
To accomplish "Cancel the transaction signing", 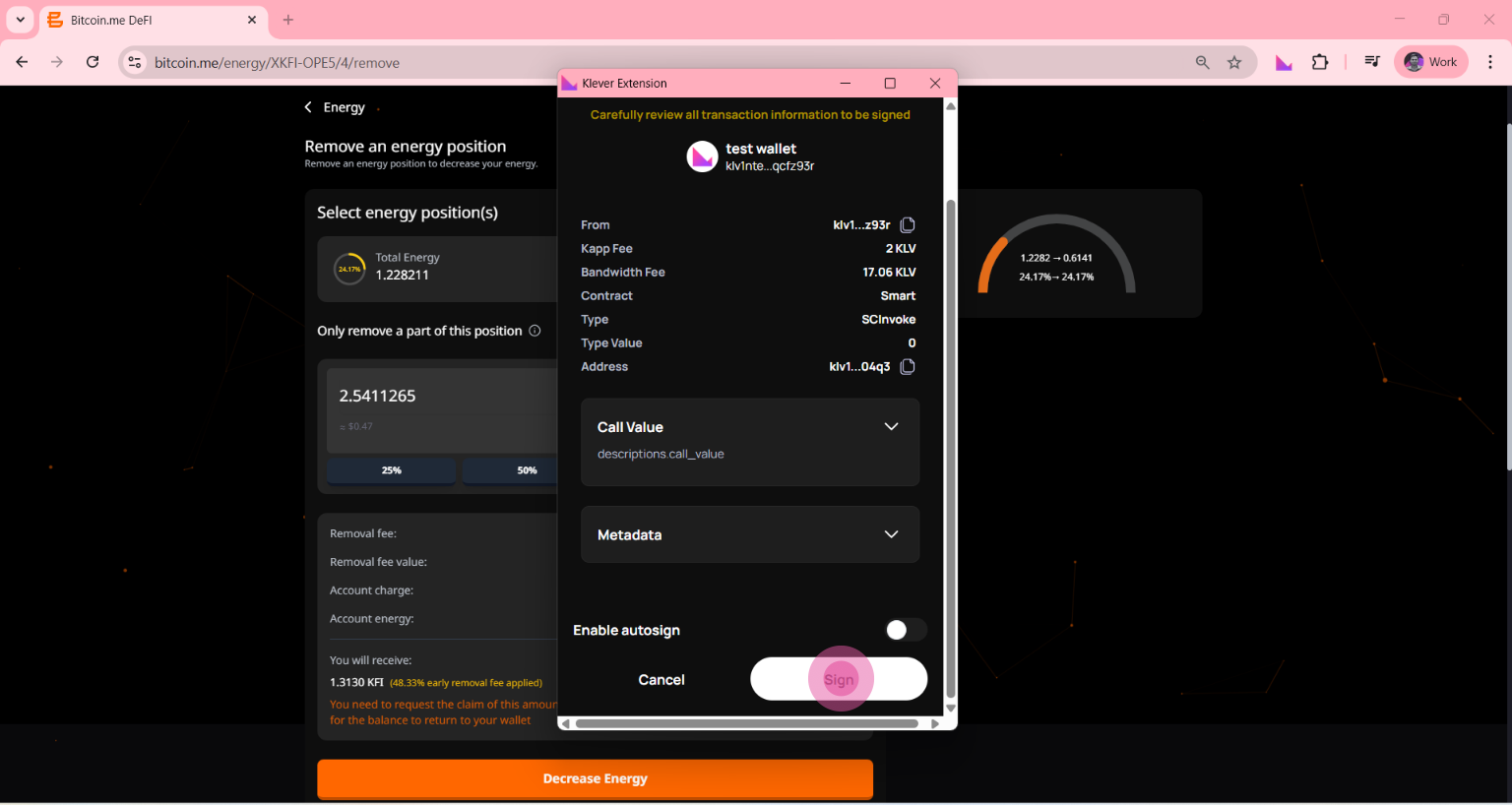I will tap(661, 680).
